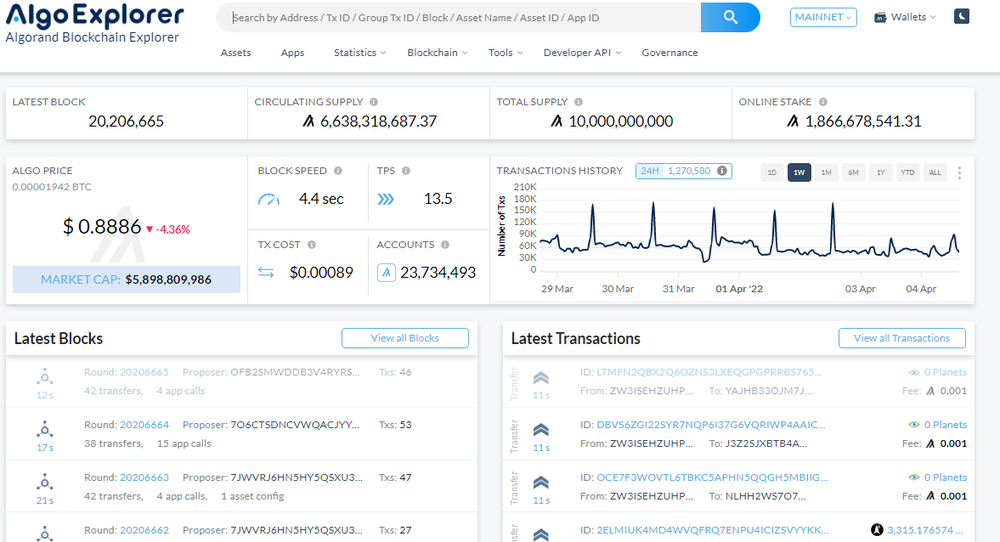The width and height of the screenshot is (1000, 542).
Task: Click block icon for round 20206663
Action: 45,482
